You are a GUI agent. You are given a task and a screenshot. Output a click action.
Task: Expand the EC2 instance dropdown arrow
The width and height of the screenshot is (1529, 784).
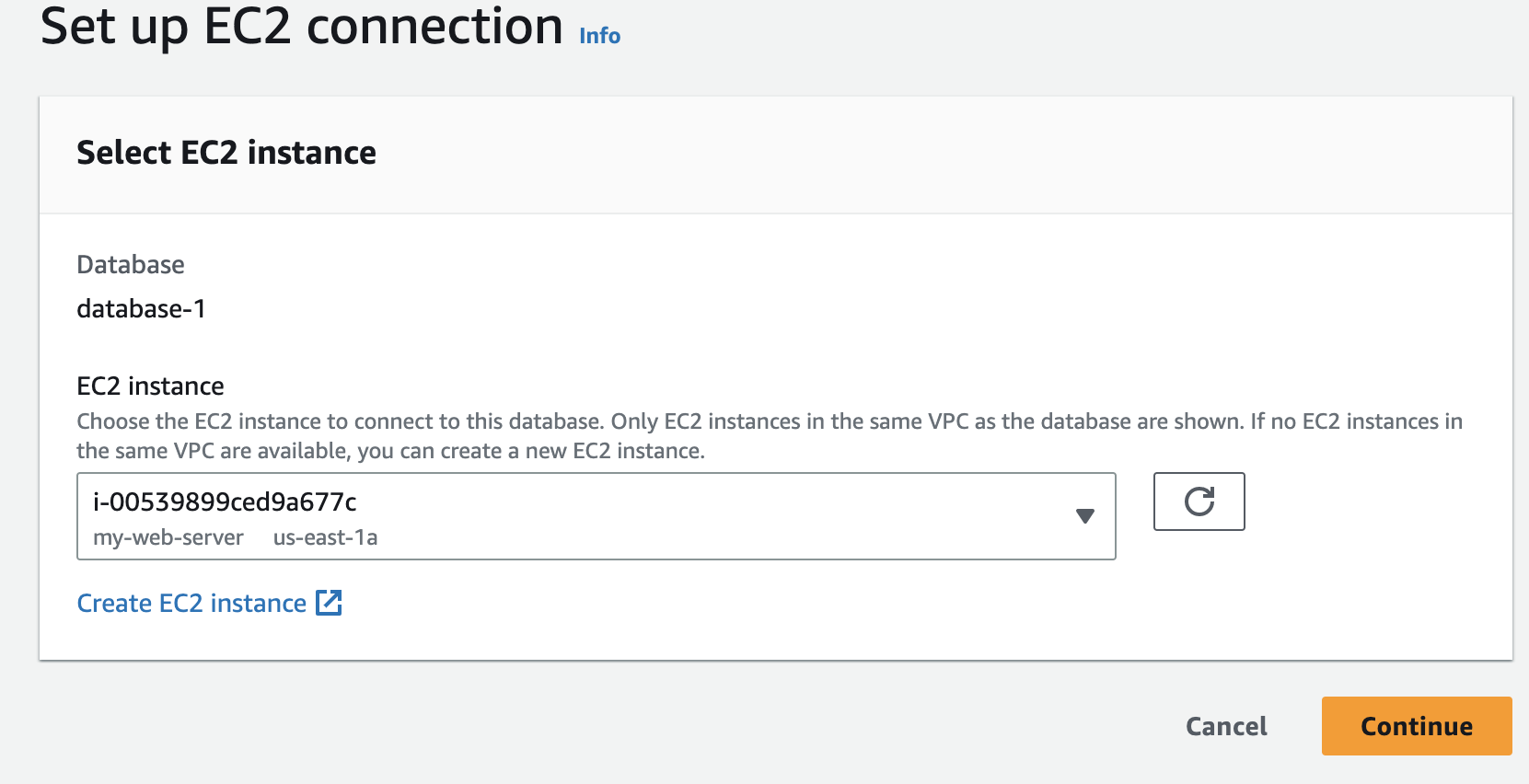click(x=1085, y=516)
